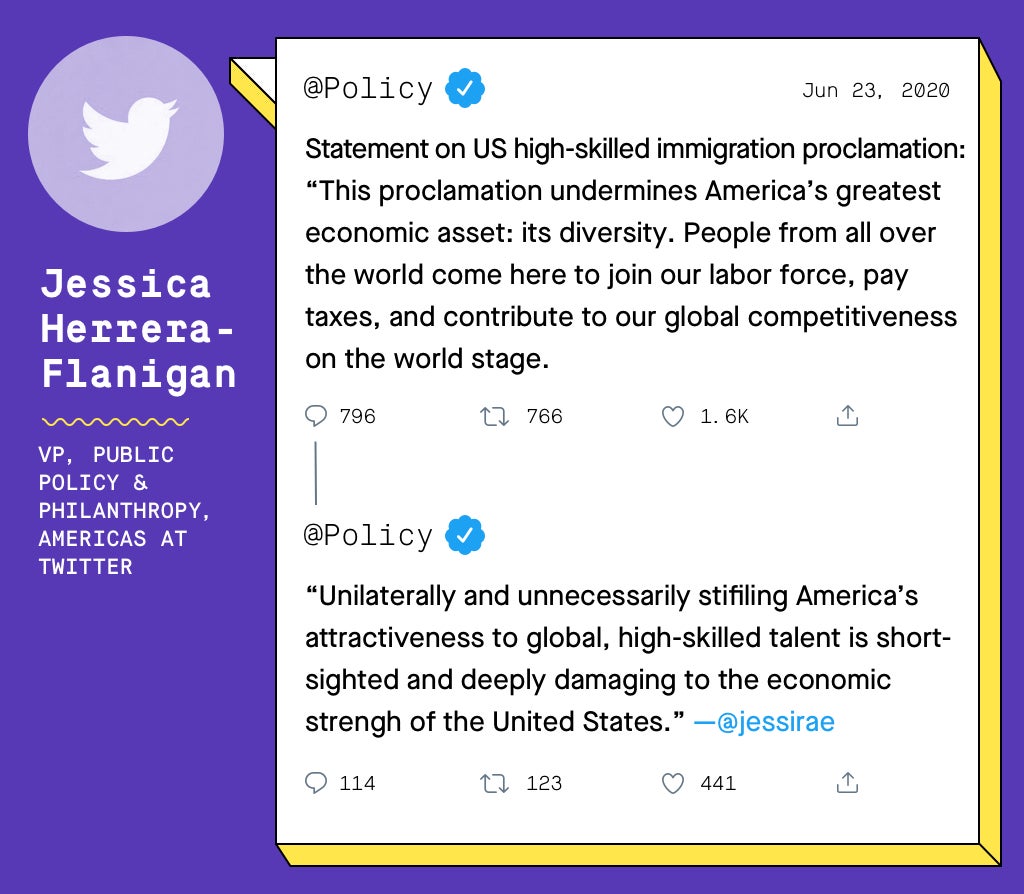
Task: Click the retweet icon showing 766
Action: (494, 416)
